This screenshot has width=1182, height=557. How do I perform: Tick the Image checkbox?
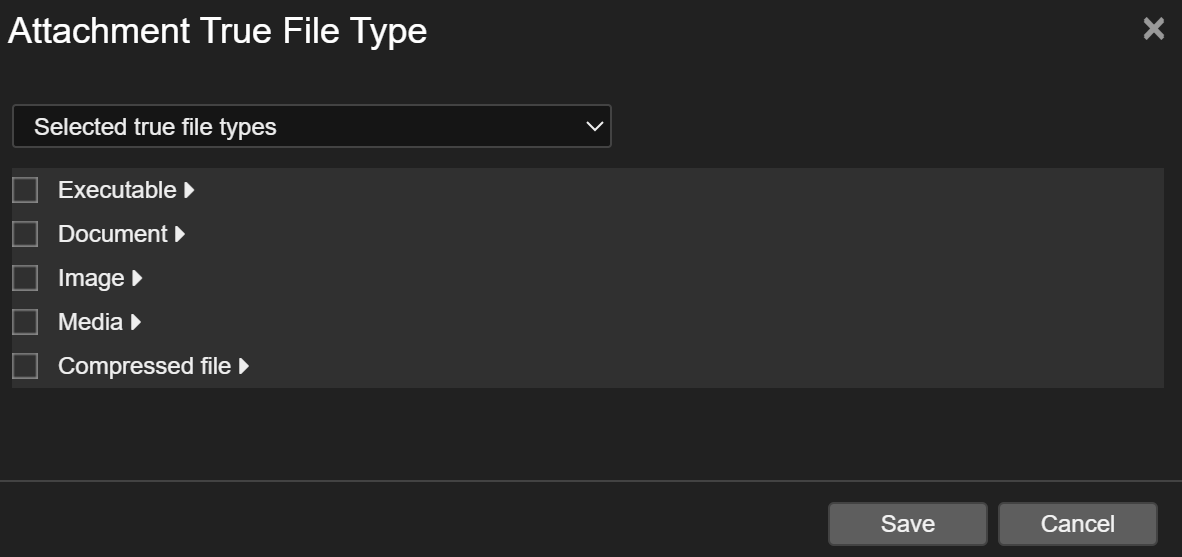pyautogui.click(x=25, y=278)
